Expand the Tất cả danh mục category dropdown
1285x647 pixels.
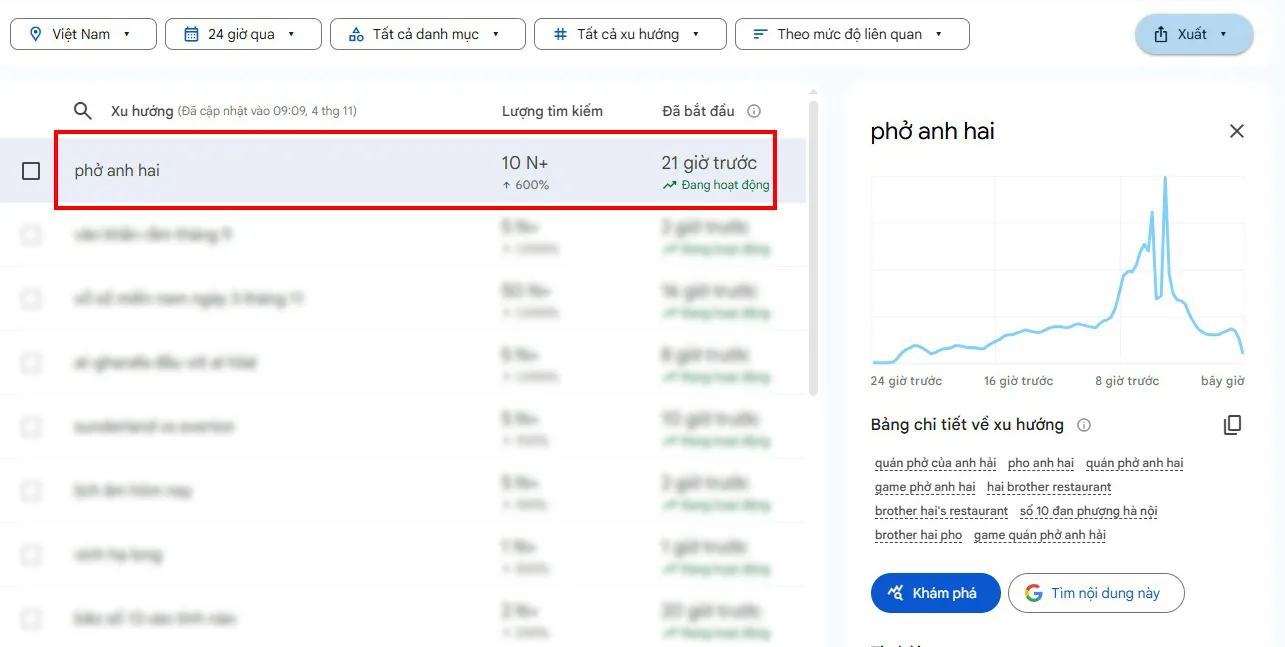(x=428, y=34)
